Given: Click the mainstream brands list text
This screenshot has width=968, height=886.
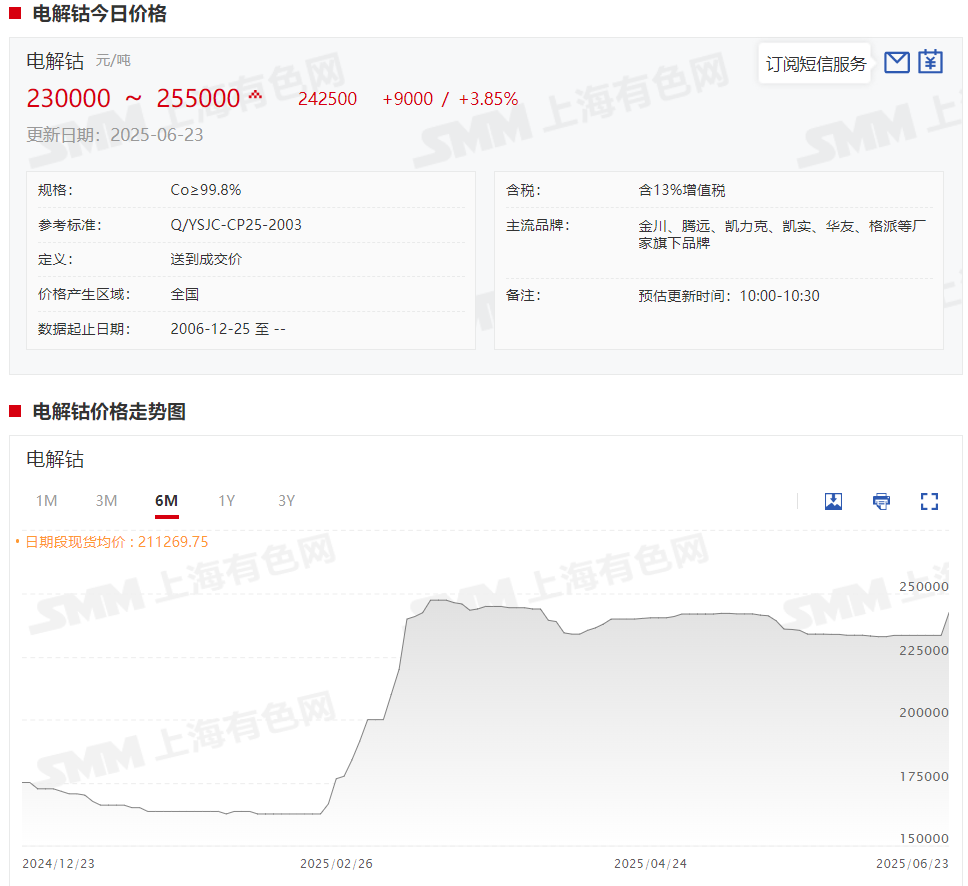Looking at the screenshot, I should 782,235.
